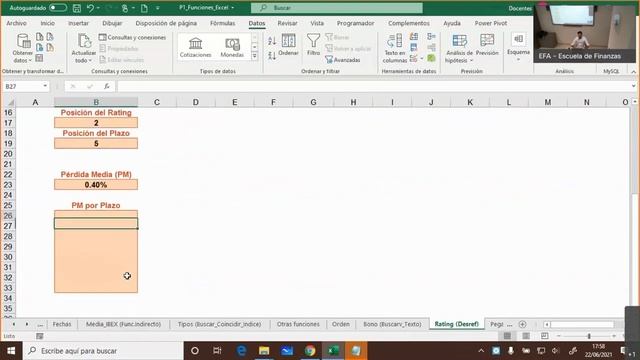Image resolution: width=640 pixels, height=360 pixels.
Task: Open the Dibujar ribbon tab
Action: point(112,23)
